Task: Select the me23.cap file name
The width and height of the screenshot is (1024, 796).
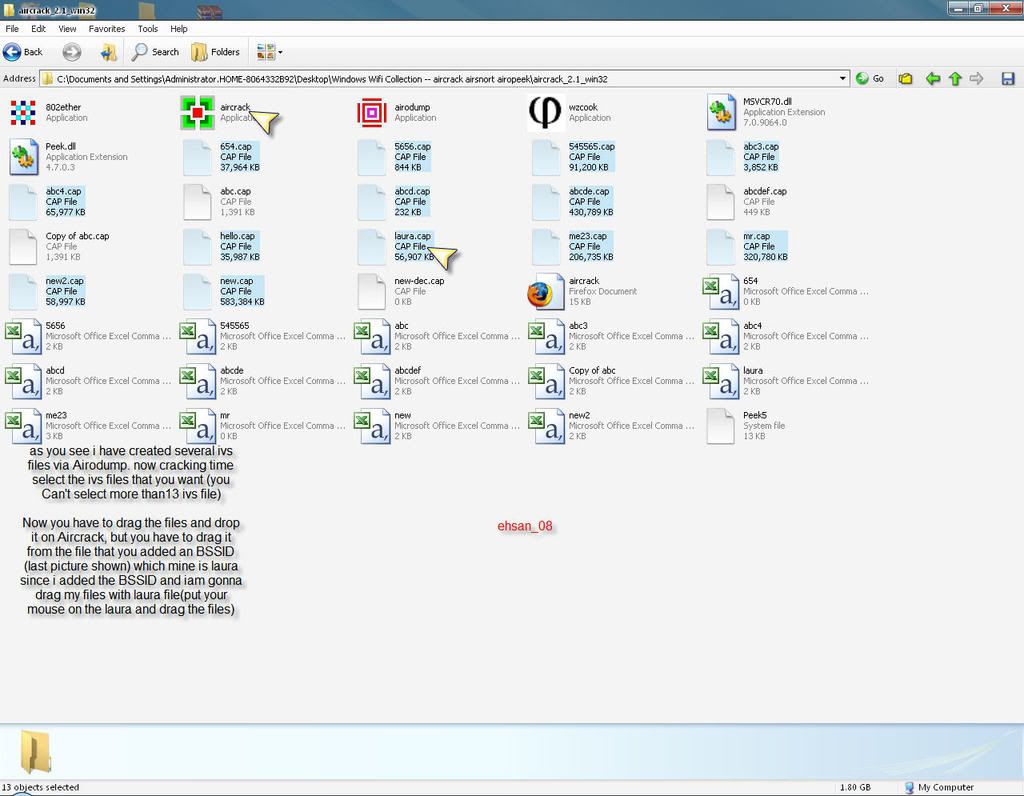Action: click(588, 236)
